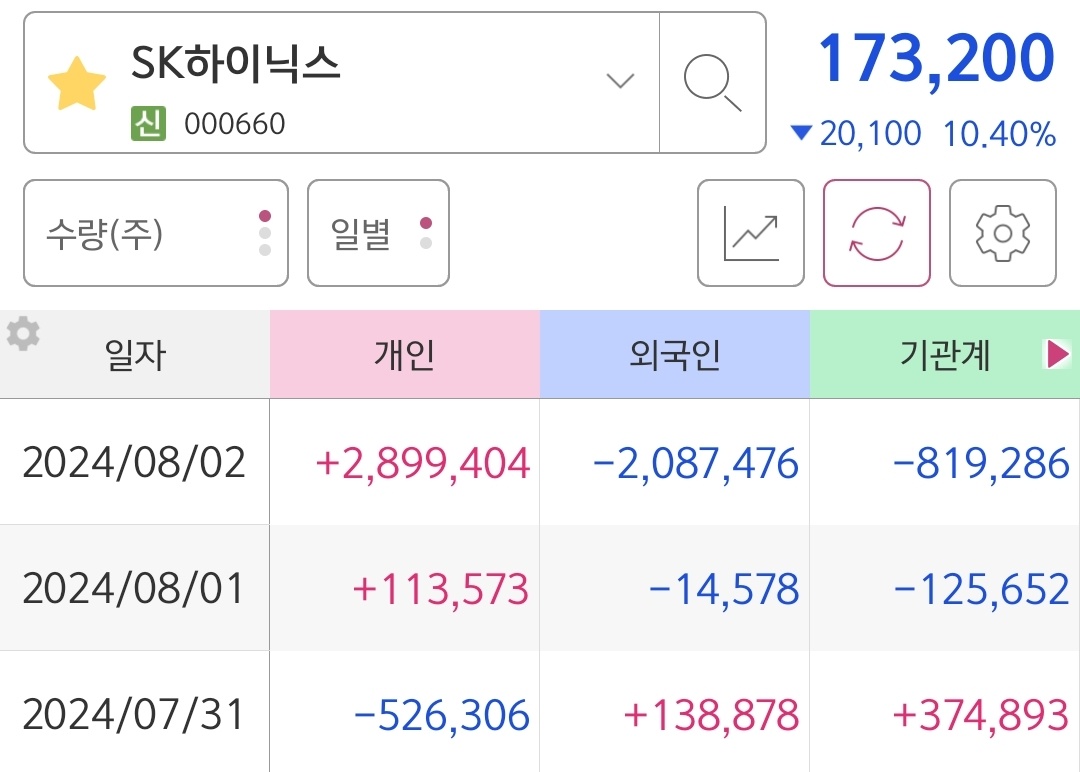This screenshot has height=772, width=1080.
Task: Open settings via the gear icon
Action: (x=1003, y=232)
